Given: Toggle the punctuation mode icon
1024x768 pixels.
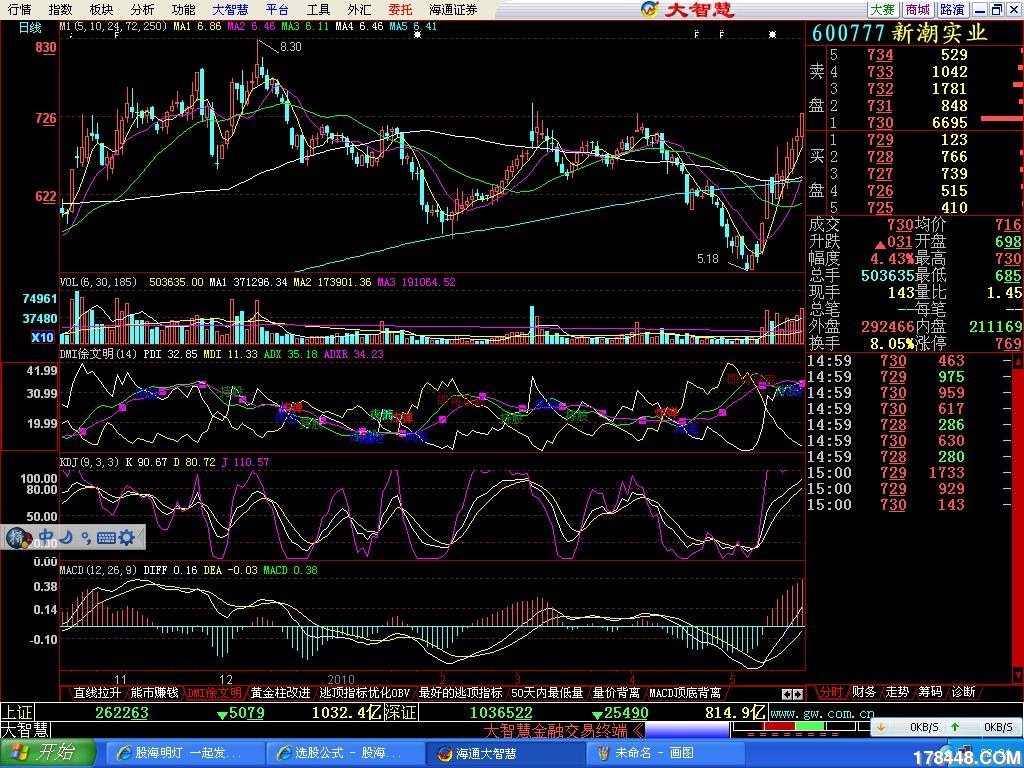Looking at the screenshot, I should click(x=86, y=537).
